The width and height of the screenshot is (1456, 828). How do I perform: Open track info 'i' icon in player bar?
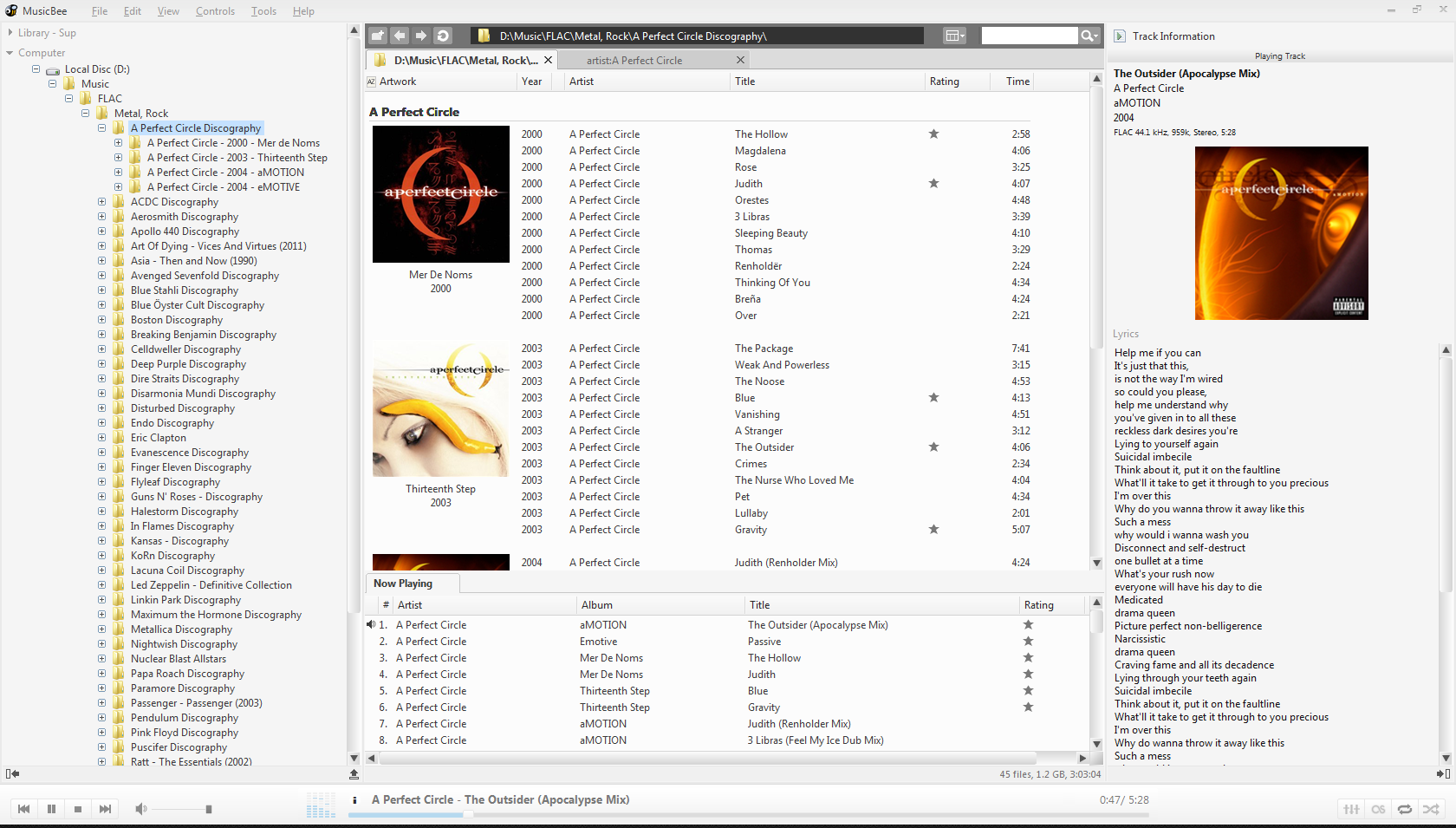[x=354, y=799]
